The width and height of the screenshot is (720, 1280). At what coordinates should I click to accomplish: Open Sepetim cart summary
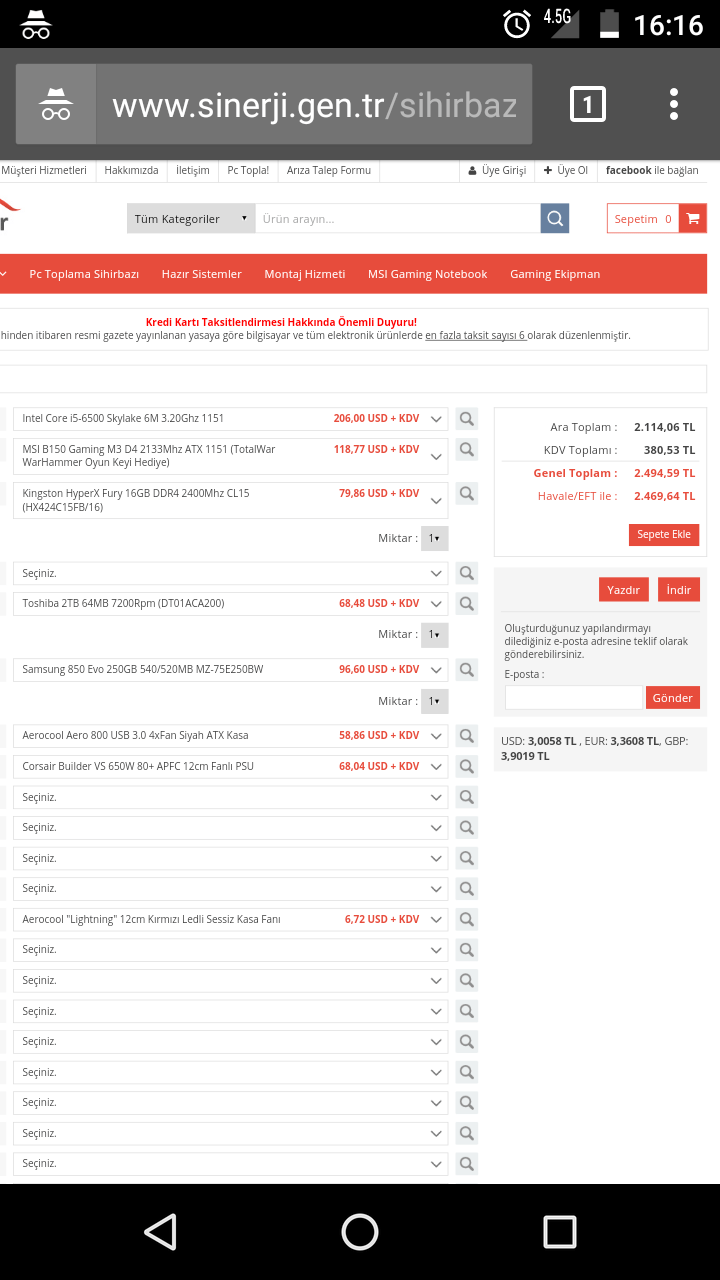[x=643, y=218]
